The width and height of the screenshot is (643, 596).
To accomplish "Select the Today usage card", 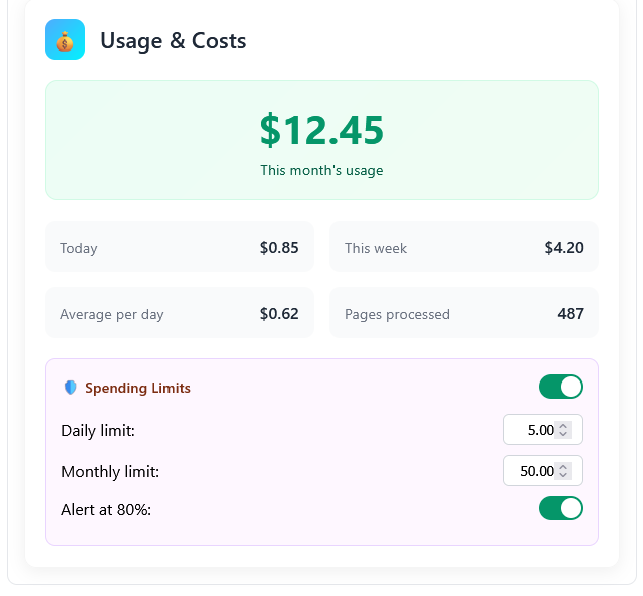I will click(179, 247).
